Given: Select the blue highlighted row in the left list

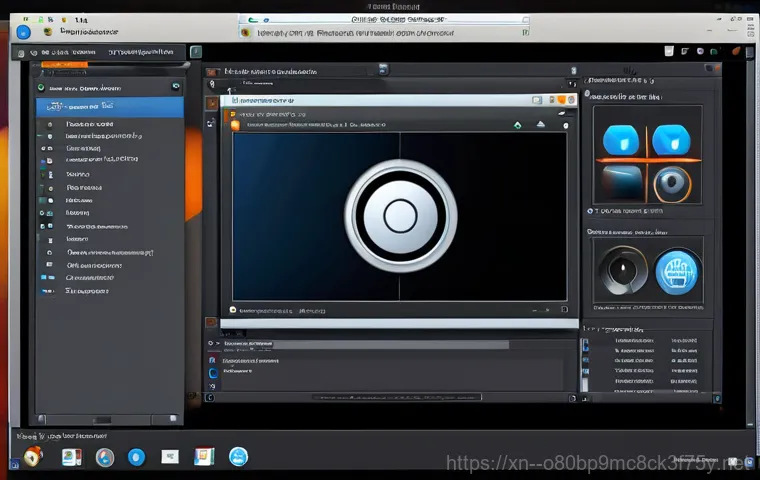Looking at the screenshot, I should point(110,106).
